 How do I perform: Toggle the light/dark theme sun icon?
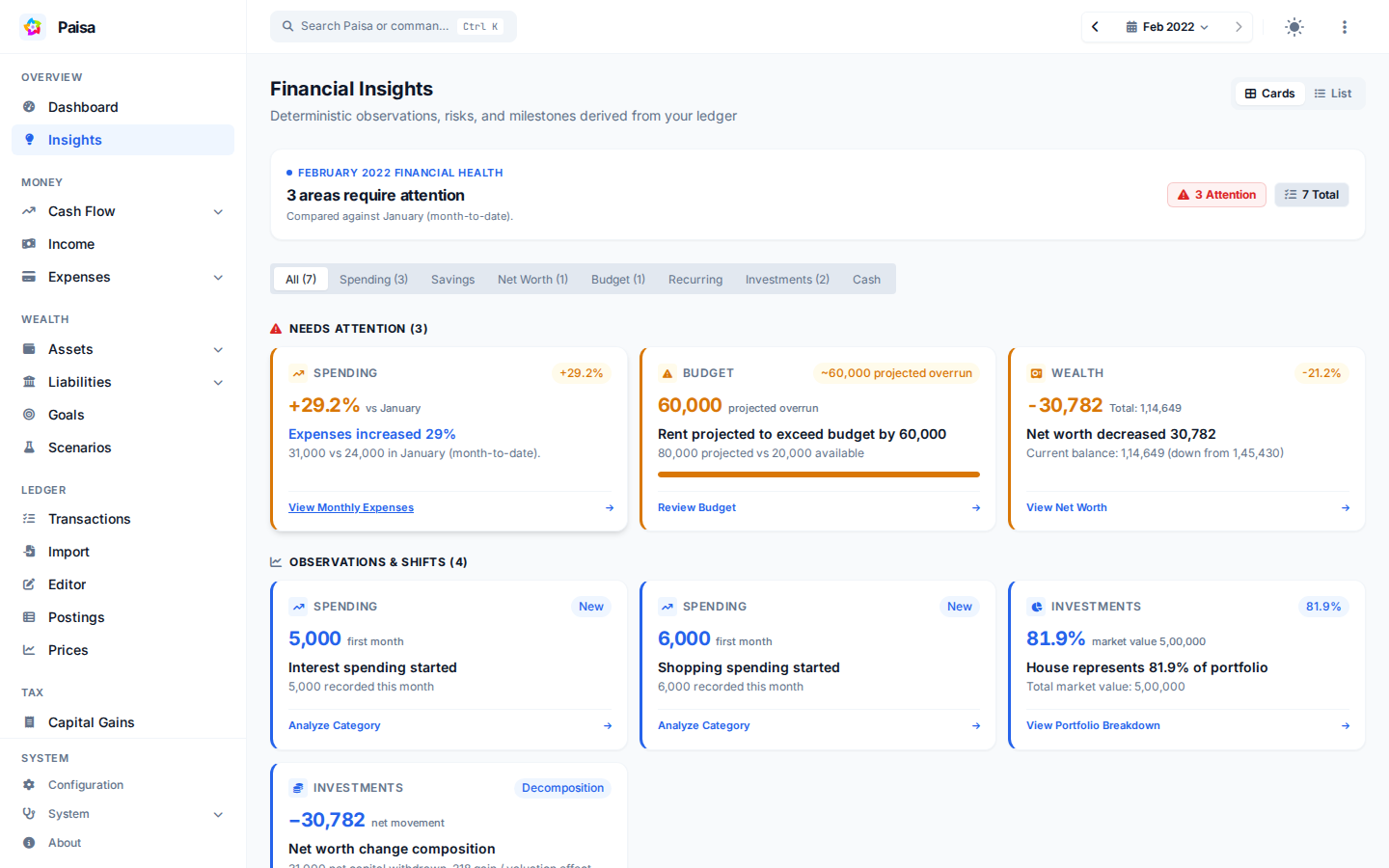click(x=1294, y=27)
